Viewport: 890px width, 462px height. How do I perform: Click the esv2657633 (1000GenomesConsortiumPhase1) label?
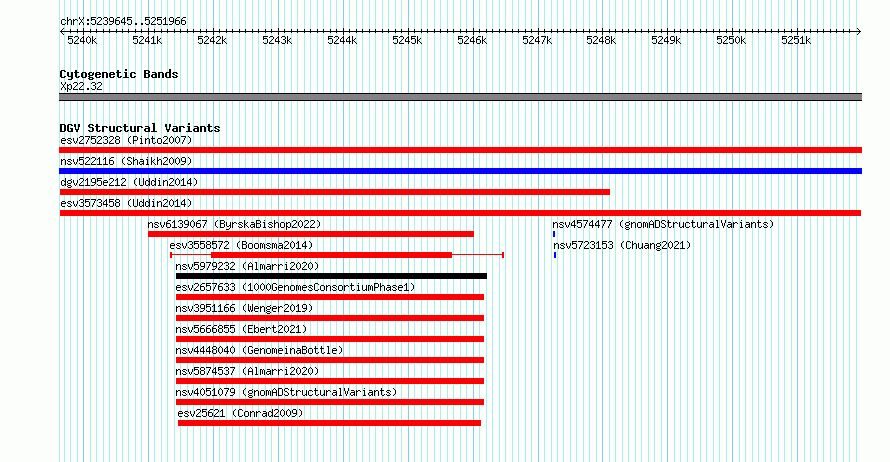click(296, 287)
